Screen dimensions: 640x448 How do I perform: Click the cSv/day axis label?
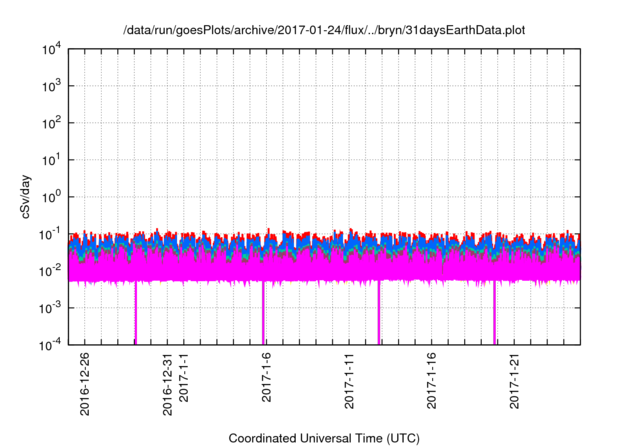(x=26, y=197)
